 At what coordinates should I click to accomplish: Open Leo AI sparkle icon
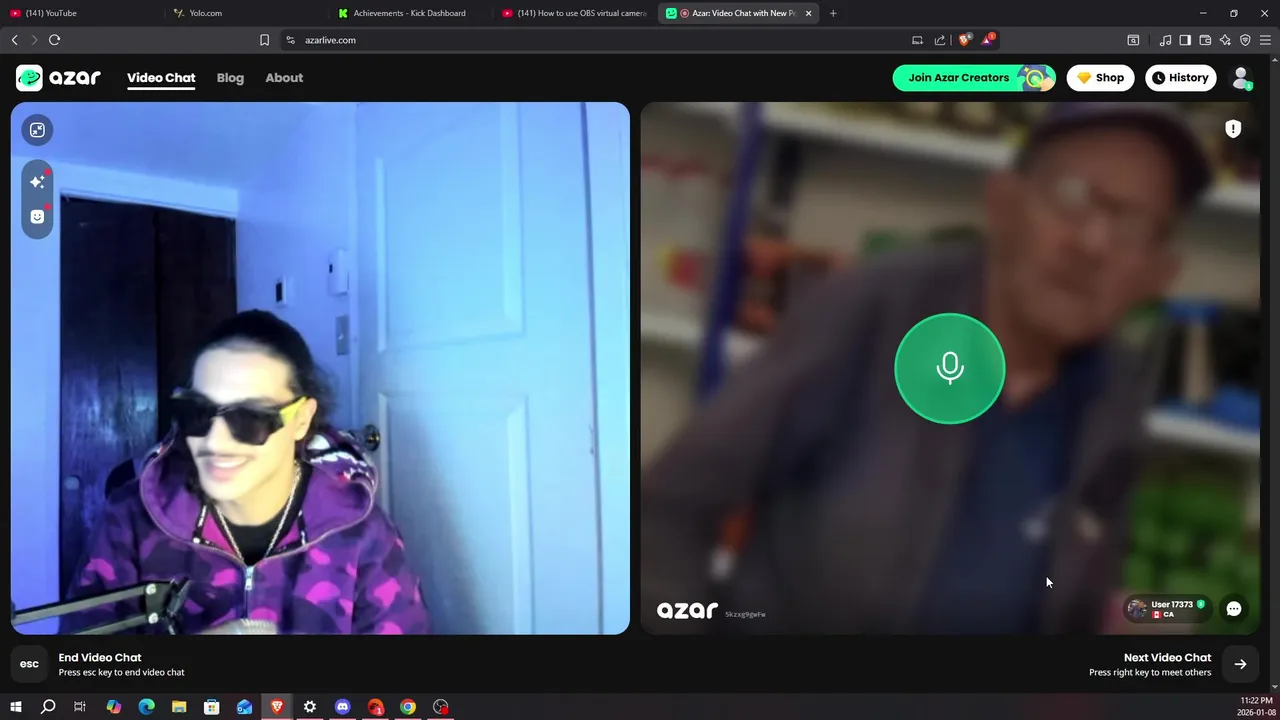[1225, 40]
